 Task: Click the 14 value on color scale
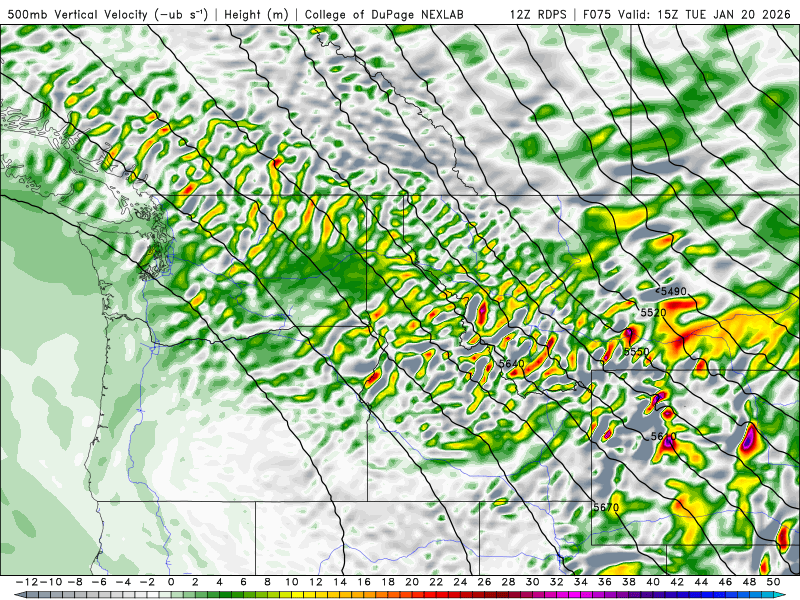pos(340,582)
